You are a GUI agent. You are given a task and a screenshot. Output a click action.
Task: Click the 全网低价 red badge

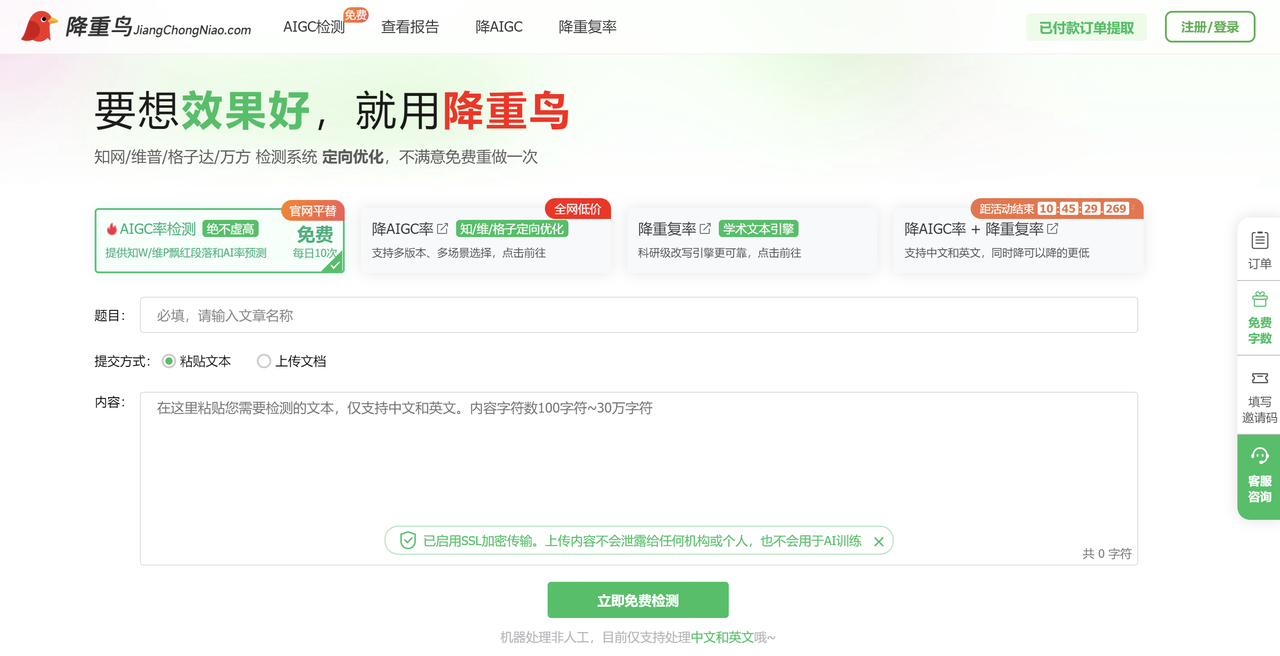(x=578, y=209)
